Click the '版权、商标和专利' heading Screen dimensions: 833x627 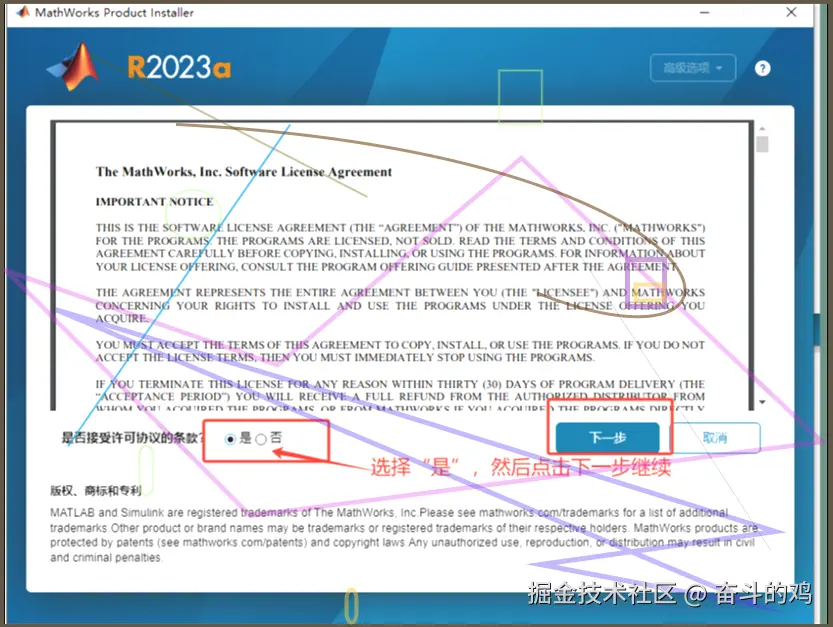[x=96, y=490]
